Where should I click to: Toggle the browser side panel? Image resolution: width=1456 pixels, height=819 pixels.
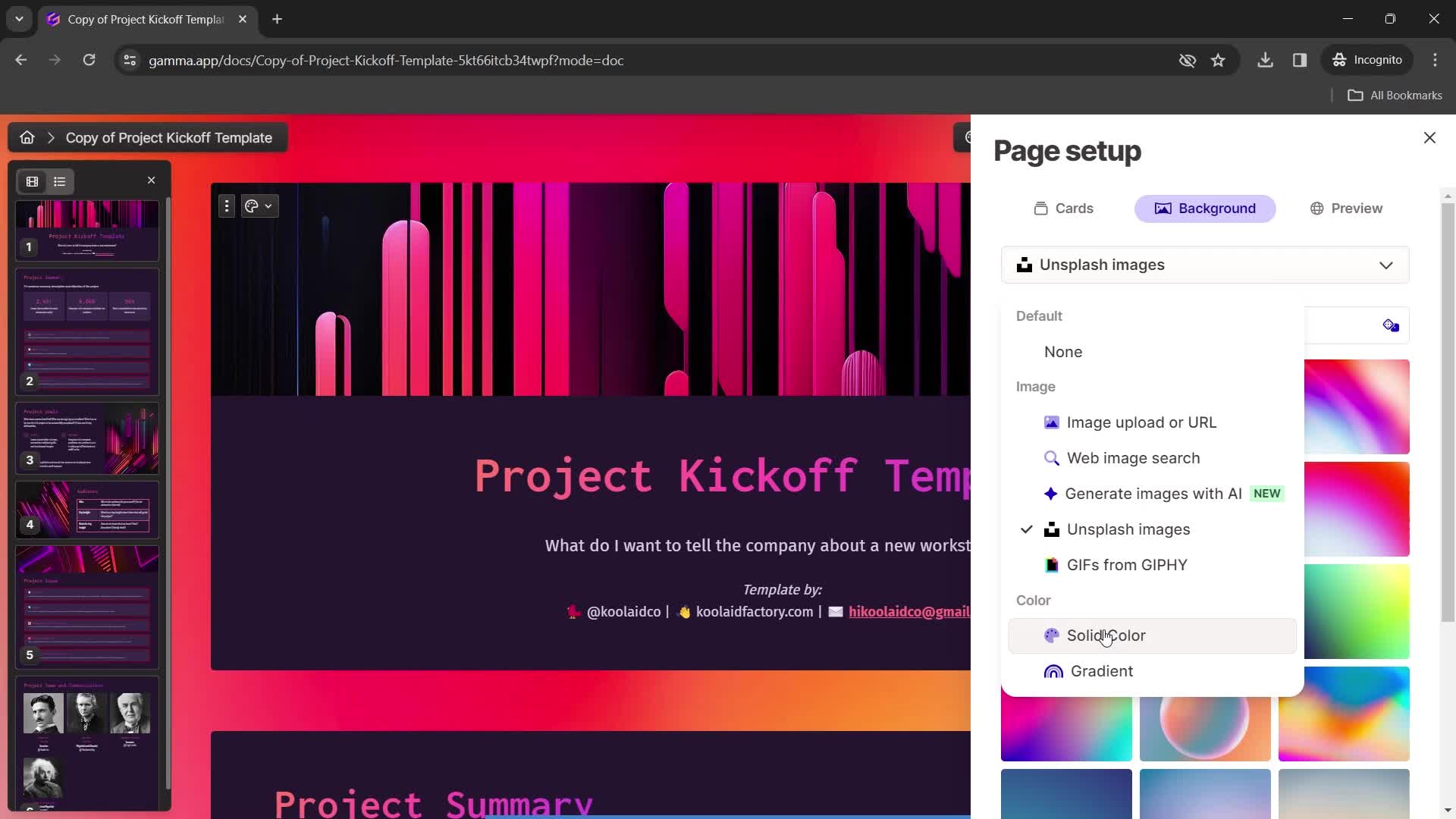(1300, 60)
